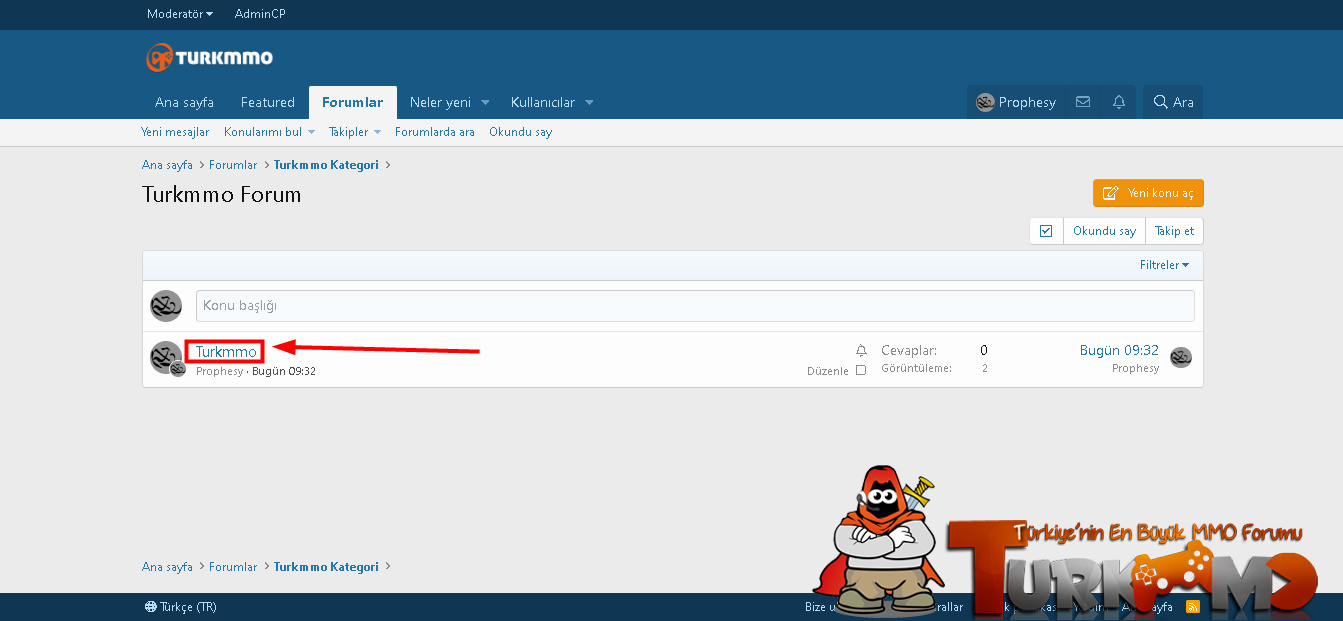
Task: Toggle the select-all checkbox near Okundu say
Action: [x=1046, y=231]
